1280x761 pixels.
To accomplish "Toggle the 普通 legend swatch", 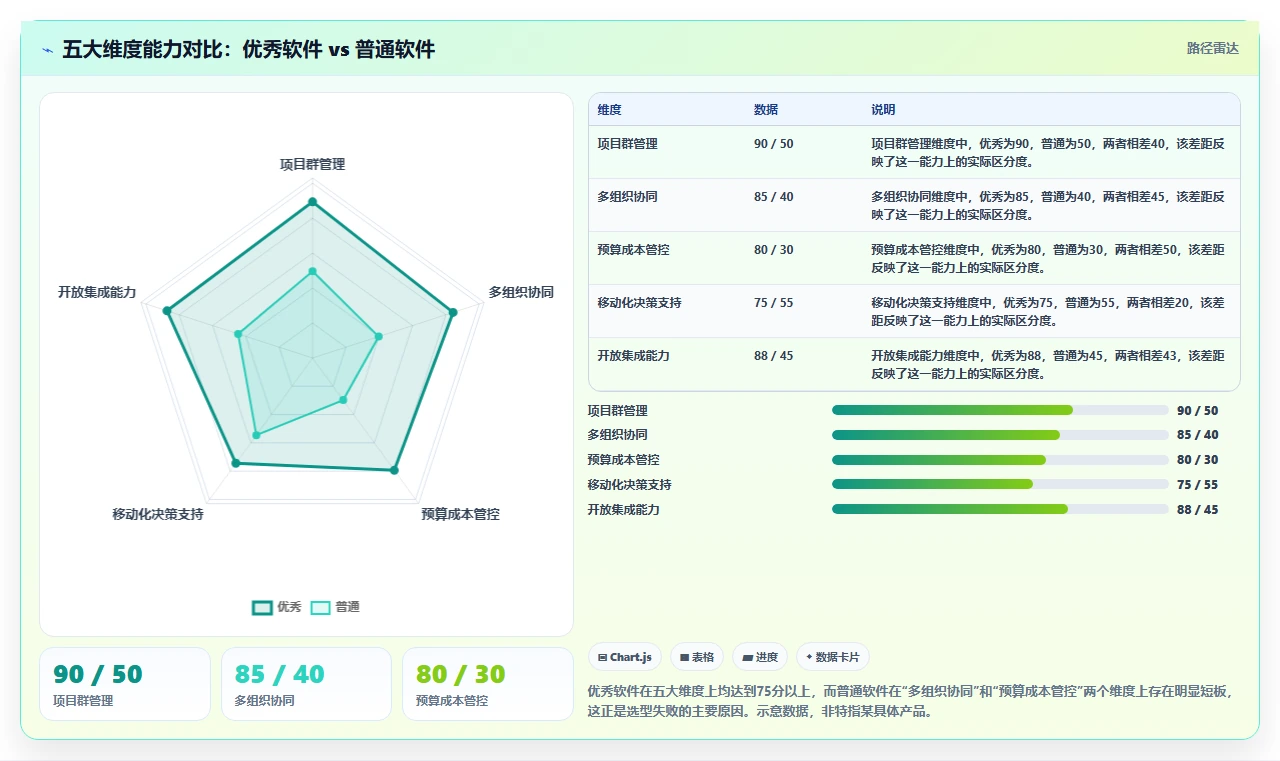I will (320, 607).
